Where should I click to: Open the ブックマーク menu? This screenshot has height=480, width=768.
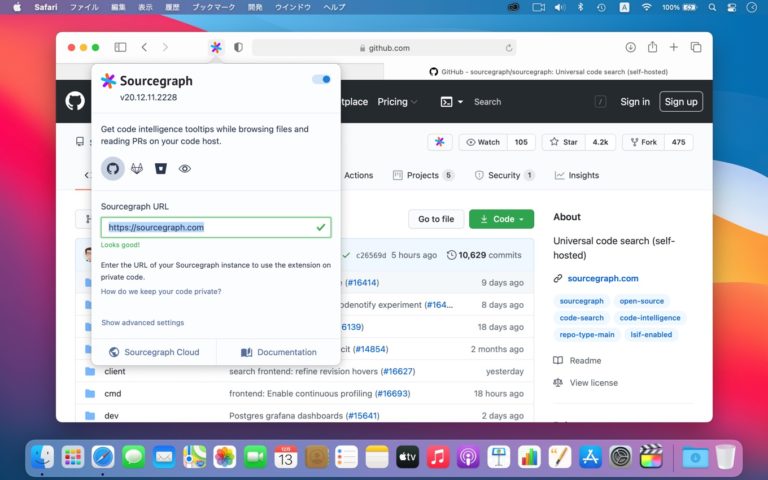pos(214,7)
